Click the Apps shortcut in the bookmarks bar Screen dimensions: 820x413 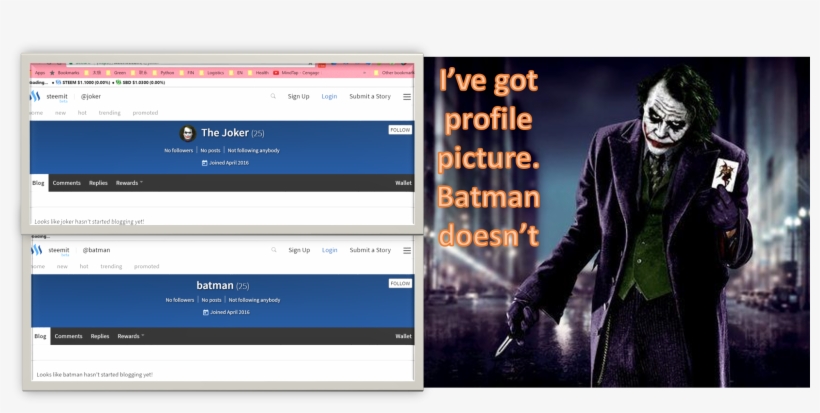click(x=40, y=73)
